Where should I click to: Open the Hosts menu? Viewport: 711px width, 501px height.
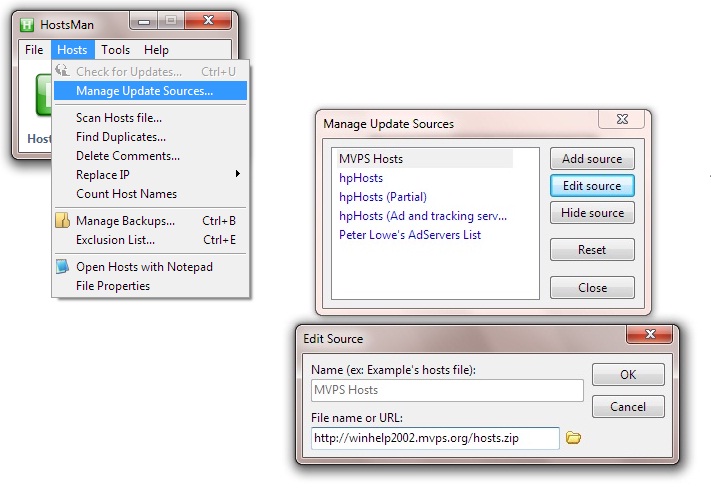73,49
